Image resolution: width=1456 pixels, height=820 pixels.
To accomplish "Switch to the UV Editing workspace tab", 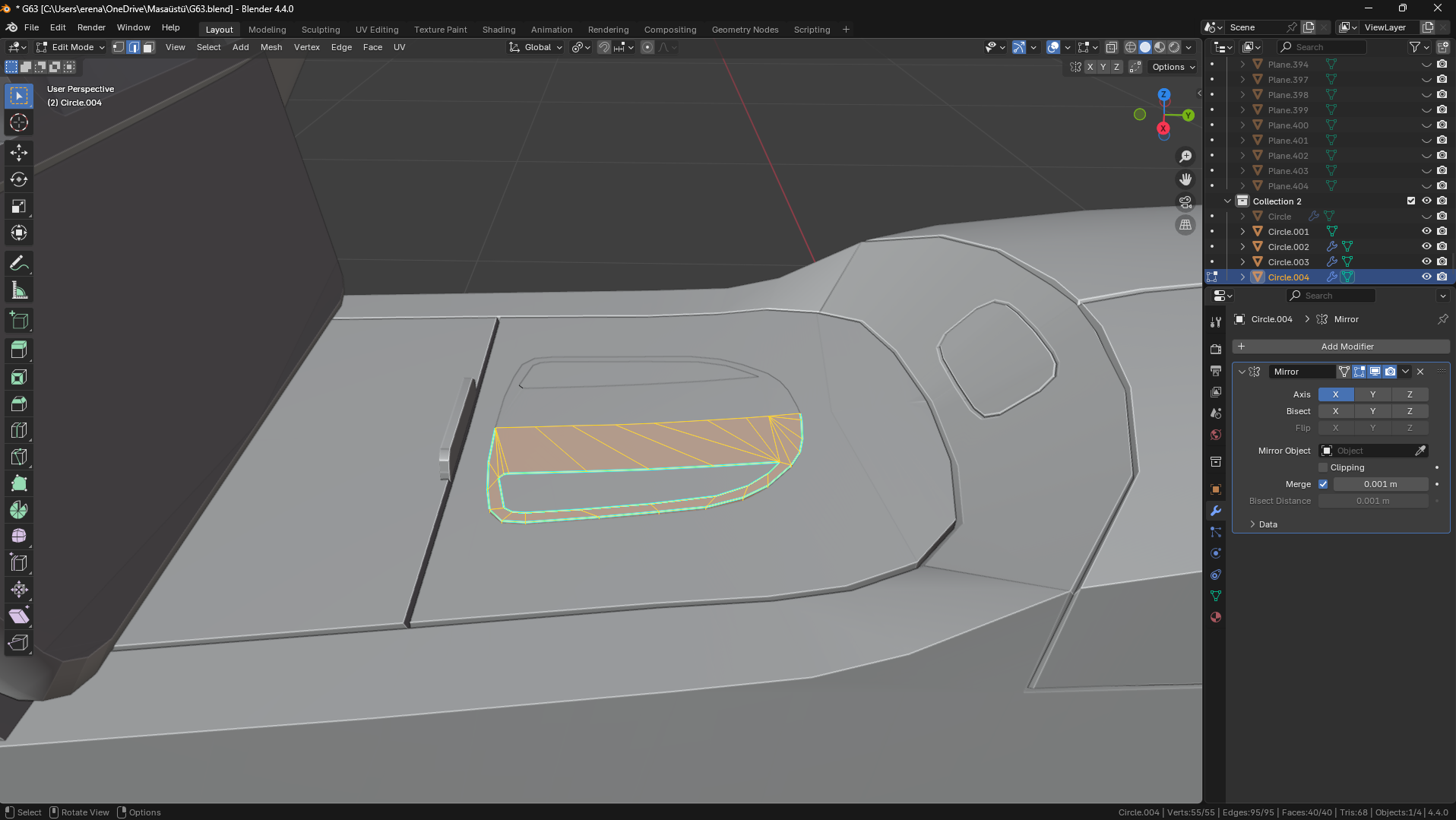I will click(377, 30).
